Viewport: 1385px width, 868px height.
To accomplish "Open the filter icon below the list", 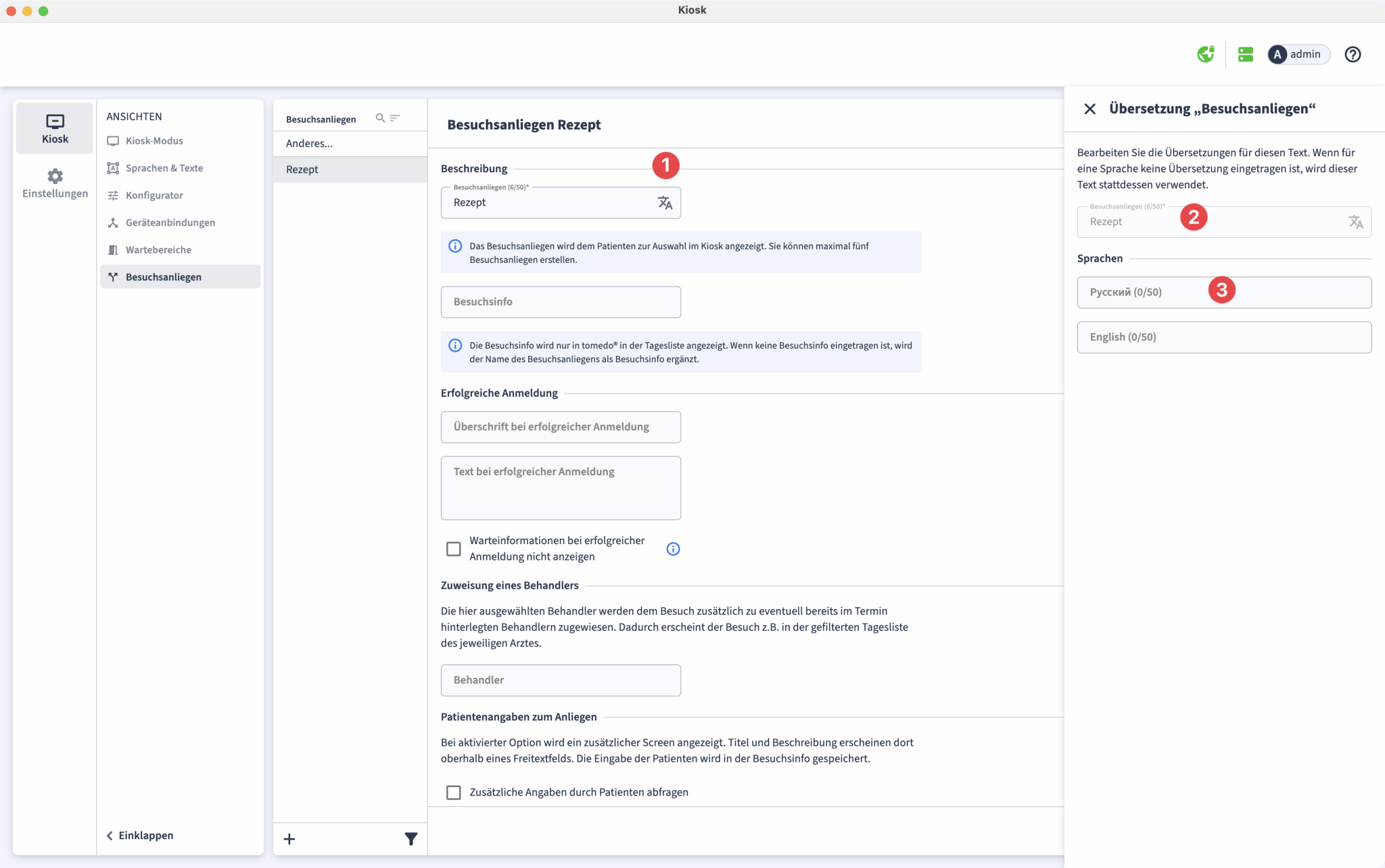I will pos(410,838).
